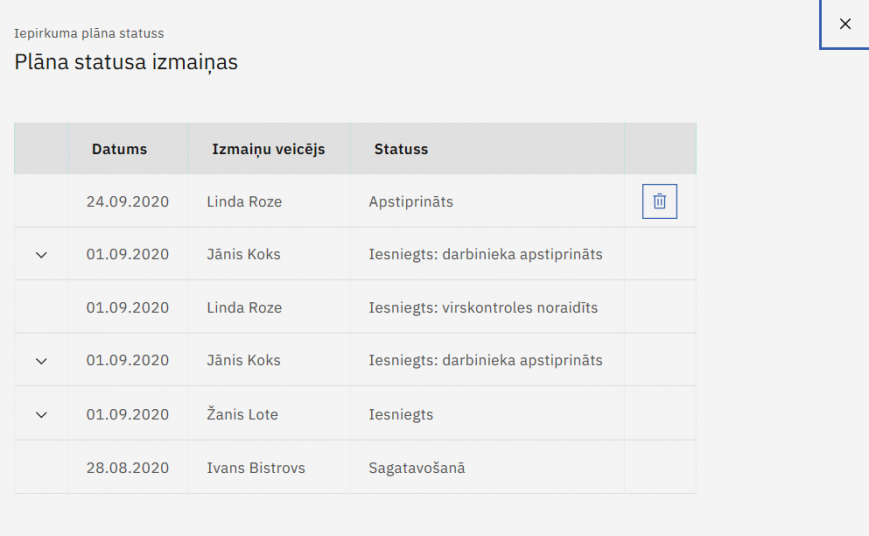Viewport: 869px width, 536px height.
Task: Click Linda Roze in the Apstiprināts row
Action: click(244, 202)
